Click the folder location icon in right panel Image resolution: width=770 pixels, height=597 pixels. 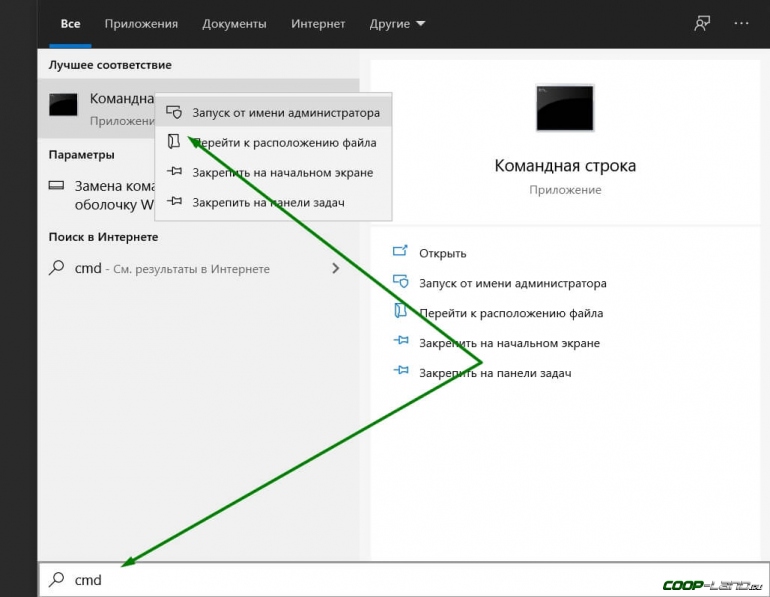(401, 313)
